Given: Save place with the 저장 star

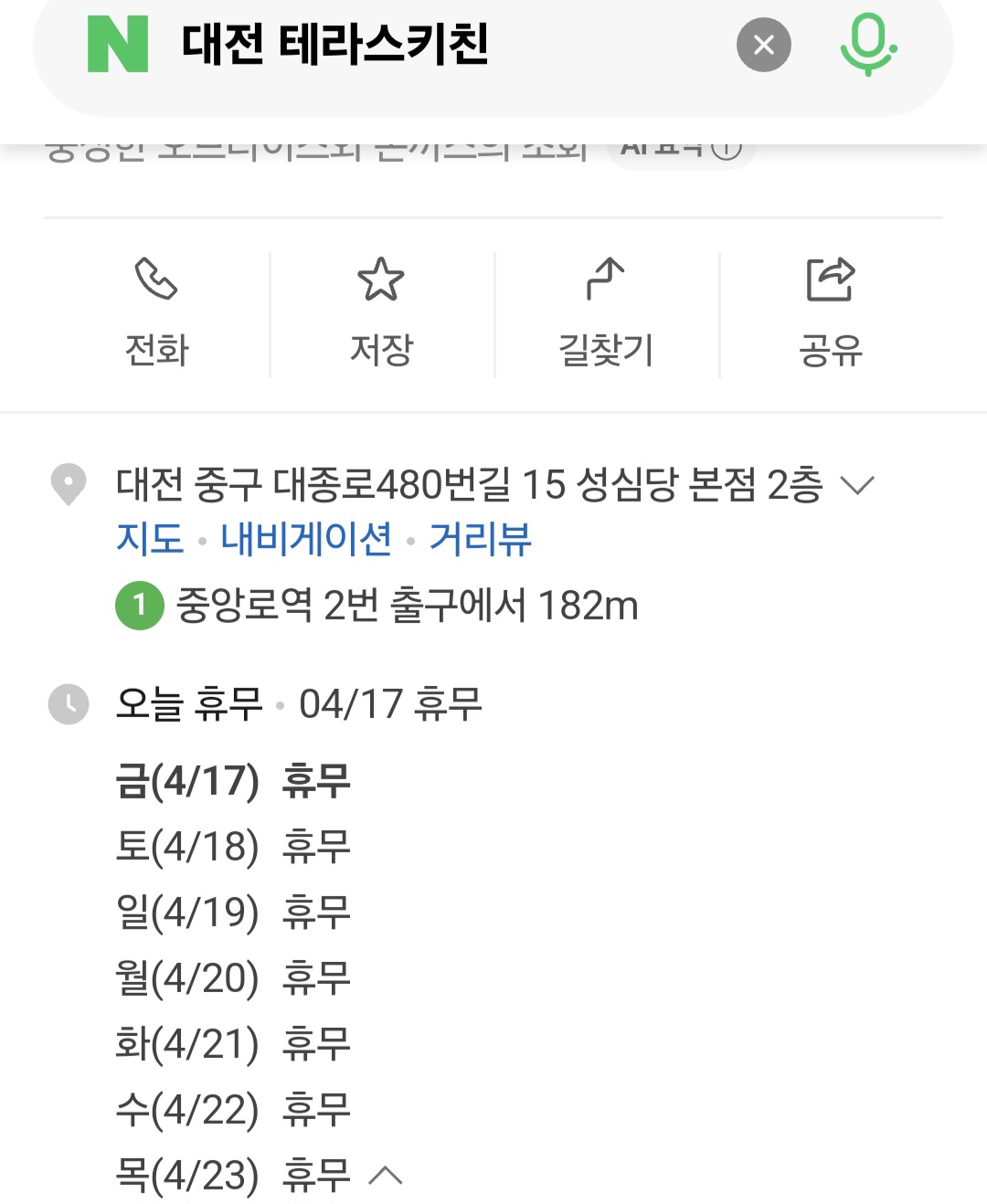Looking at the screenshot, I should 381,280.
